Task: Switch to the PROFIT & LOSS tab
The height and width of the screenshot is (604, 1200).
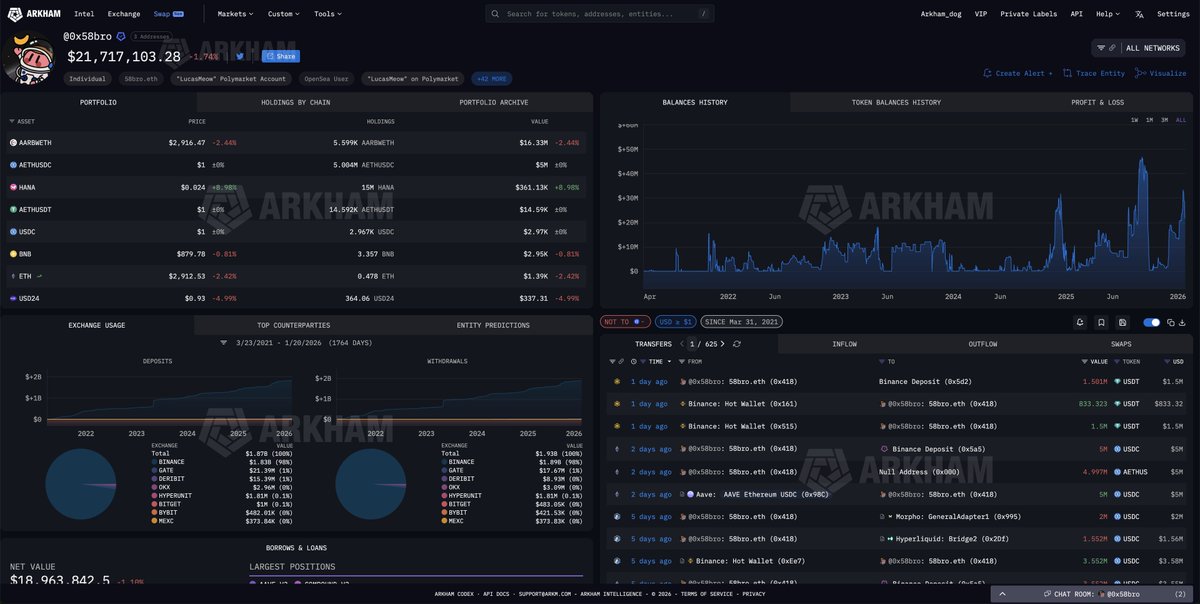Action: 1099,101
